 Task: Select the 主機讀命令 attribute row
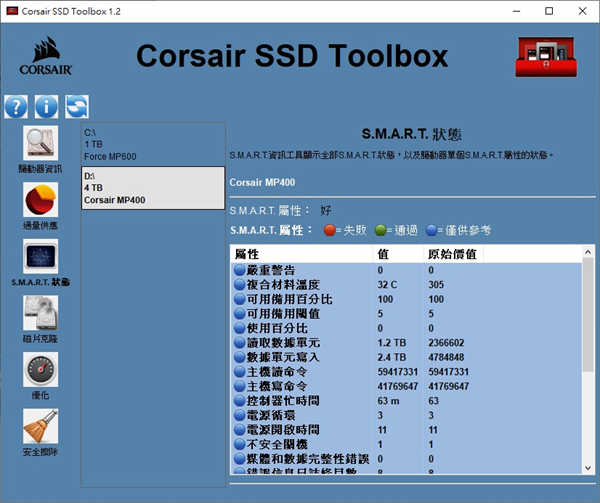[407, 372]
